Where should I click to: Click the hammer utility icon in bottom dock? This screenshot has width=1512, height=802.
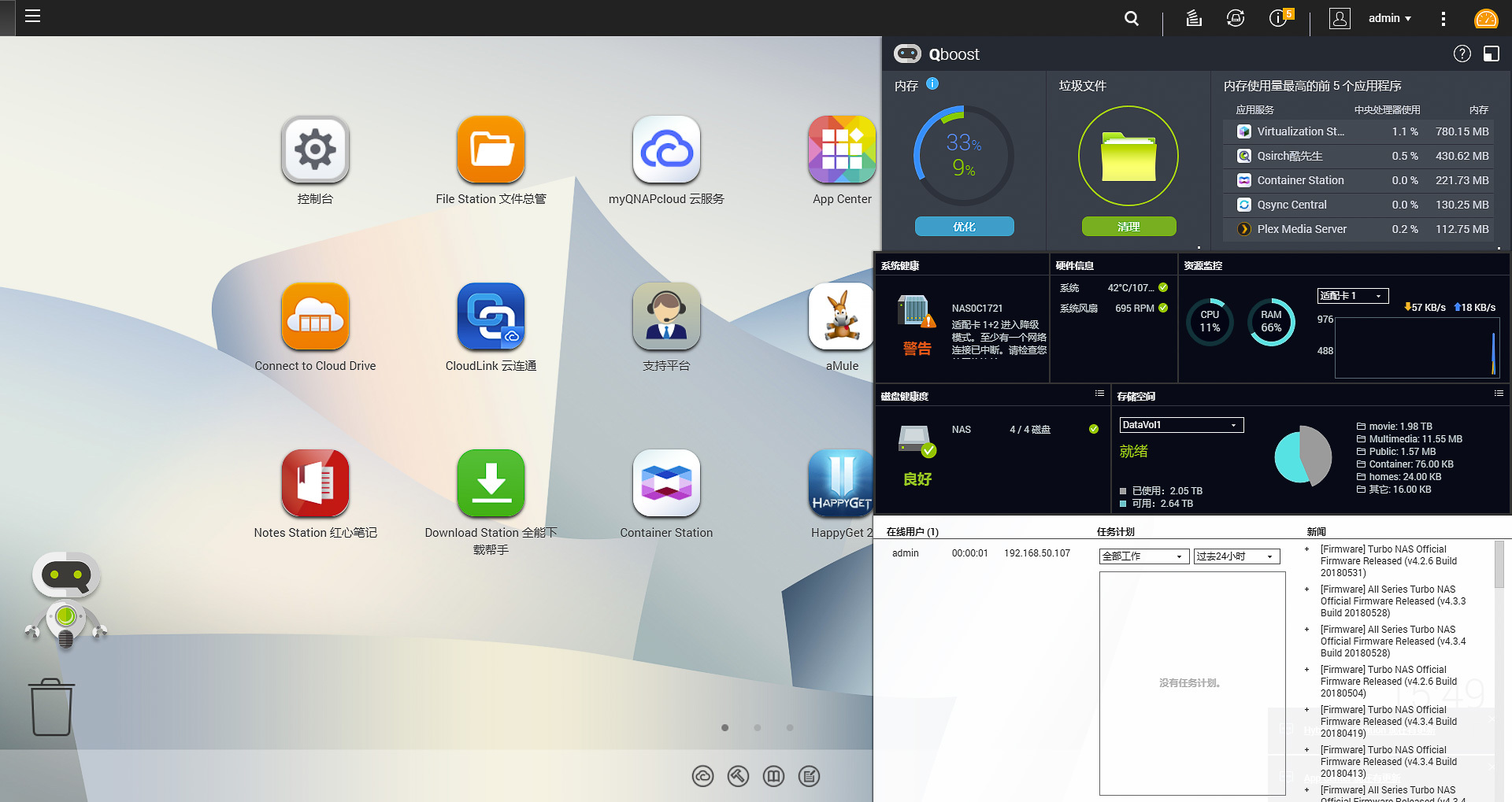point(738,777)
